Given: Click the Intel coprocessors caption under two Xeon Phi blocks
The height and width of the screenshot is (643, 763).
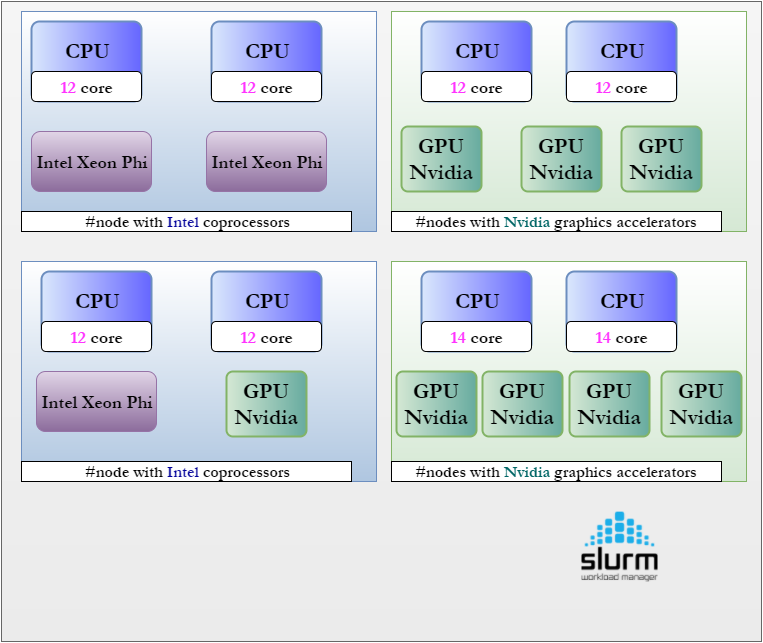Looking at the screenshot, I should point(186,221).
